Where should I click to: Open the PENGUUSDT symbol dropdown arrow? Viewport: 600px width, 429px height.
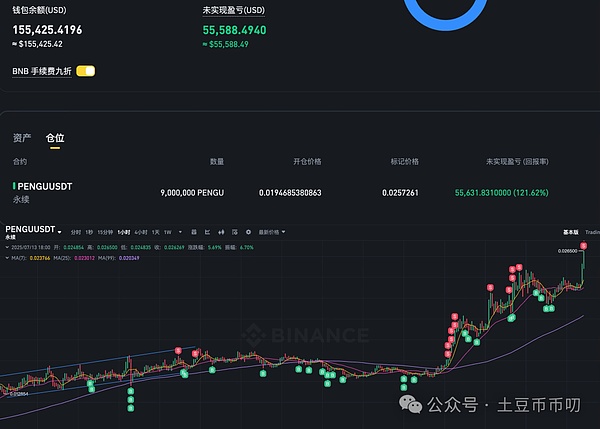point(62,229)
